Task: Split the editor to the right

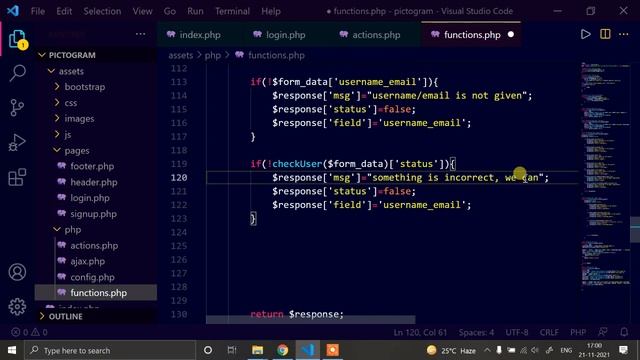Action: (x=605, y=34)
